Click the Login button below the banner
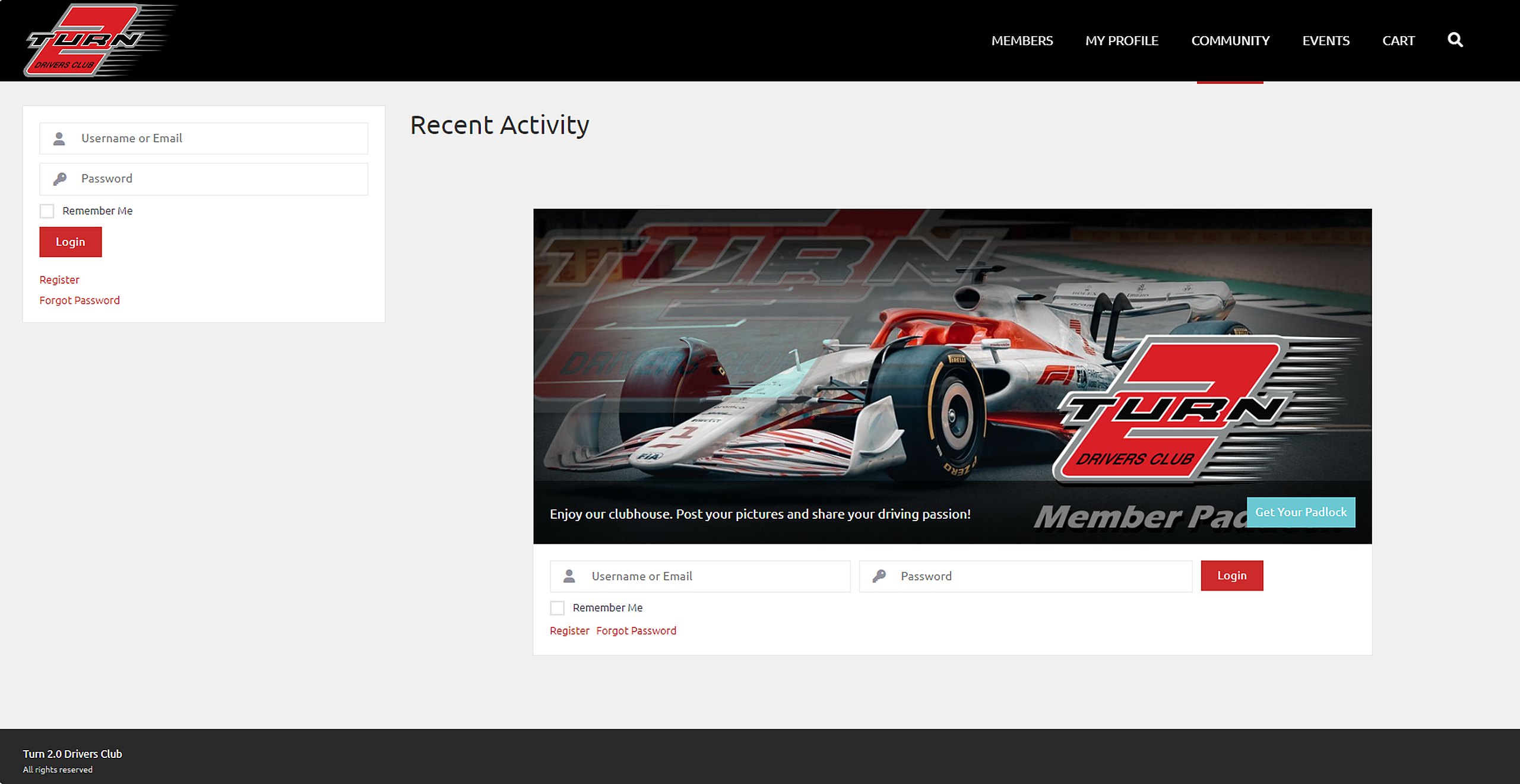Screen dimensions: 1520x784 [x=1232, y=576]
